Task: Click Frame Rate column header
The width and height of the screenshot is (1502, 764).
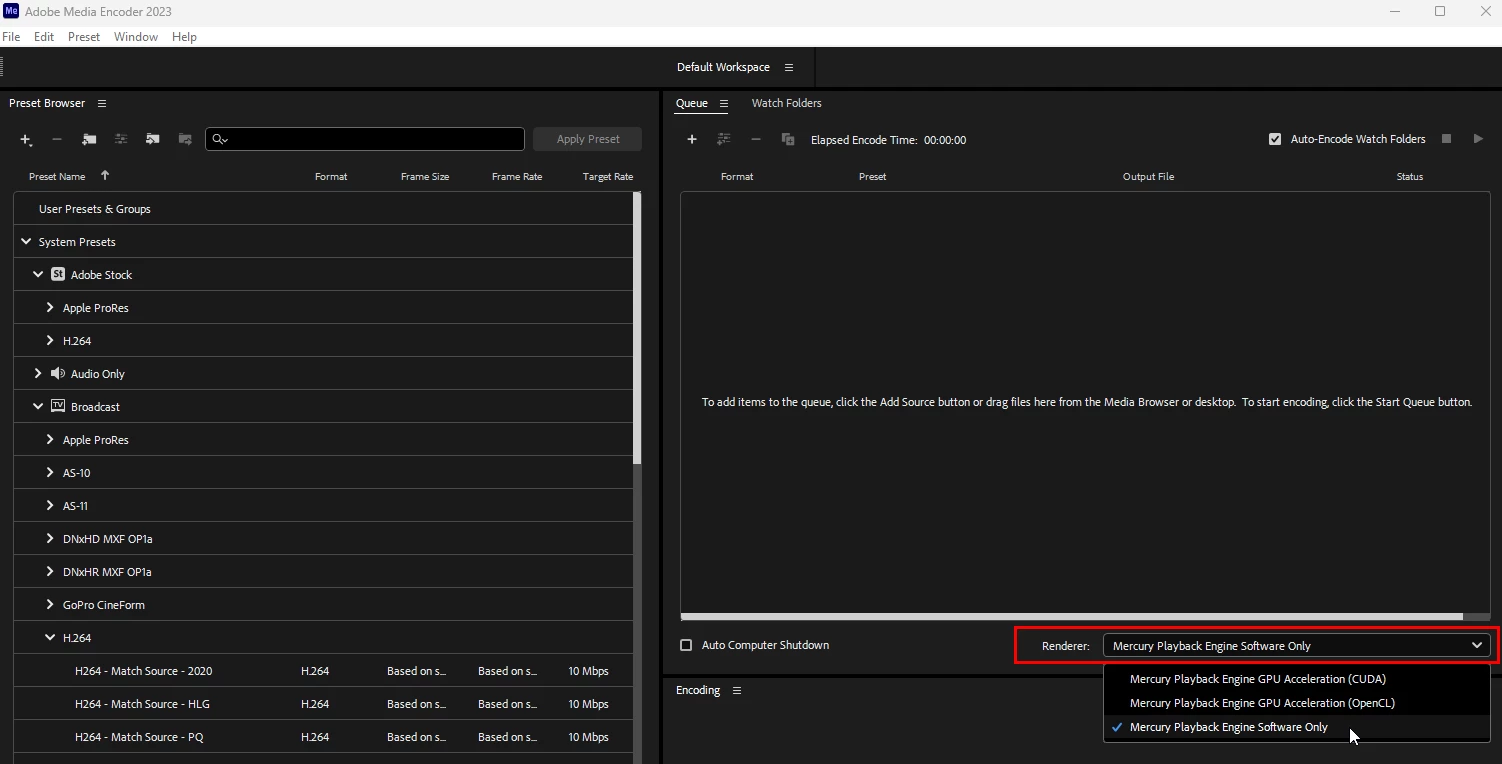Action: click(517, 176)
